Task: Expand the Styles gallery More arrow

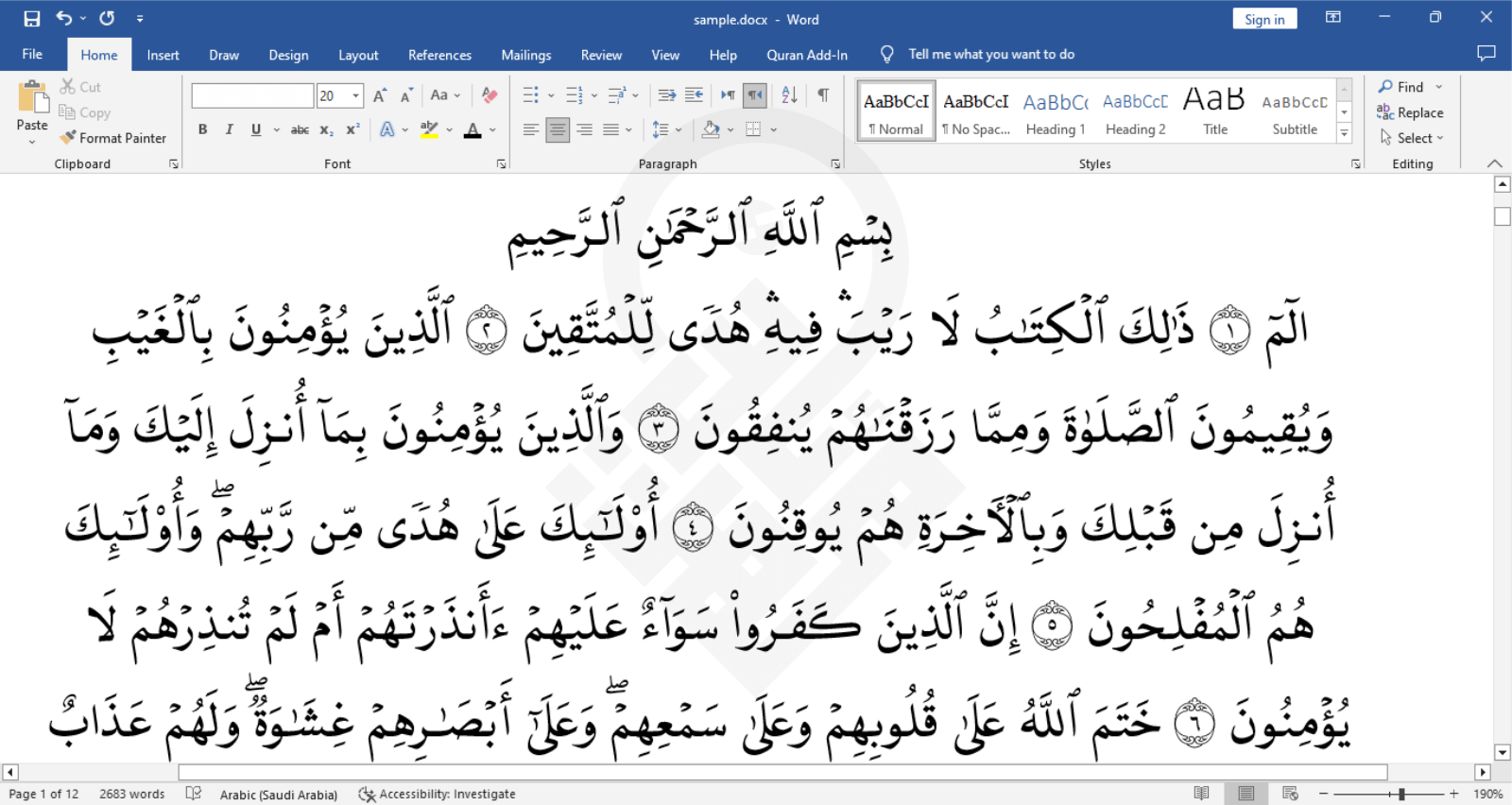Action: click(1344, 133)
